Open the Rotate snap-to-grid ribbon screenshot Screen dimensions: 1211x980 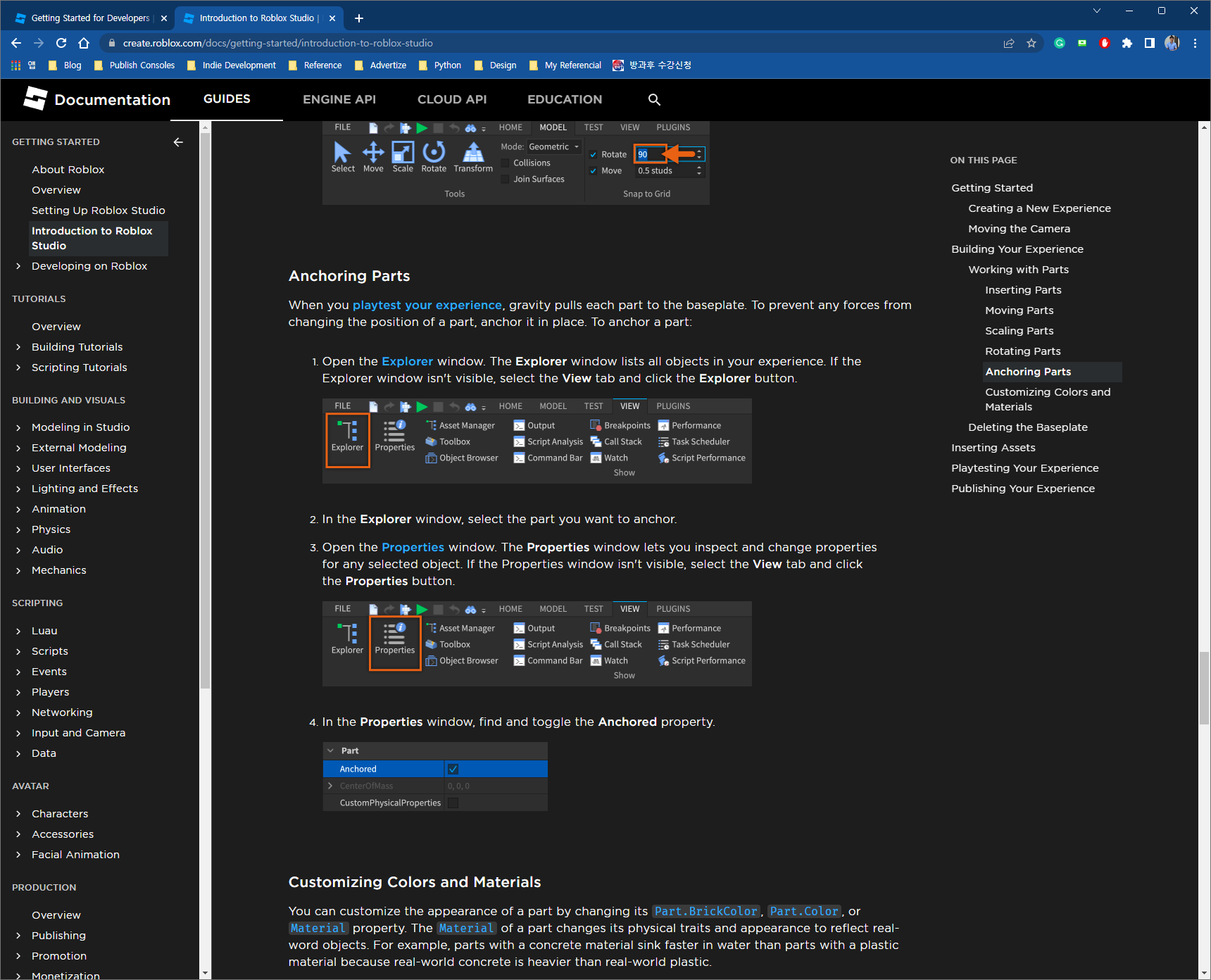point(516,163)
